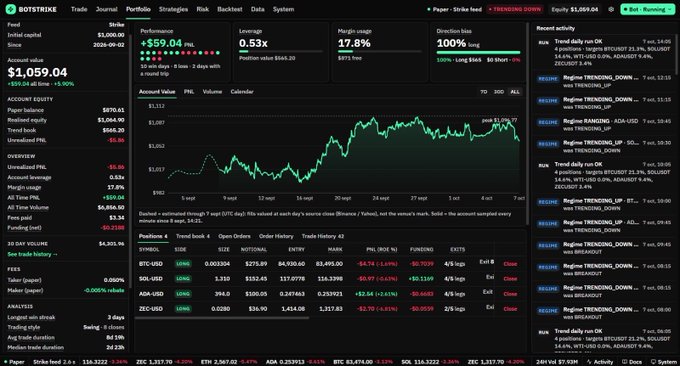Viewport: 680px width, 366px height.
Task: Click the LONG badge for BTC-USD
Action: tap(183, 264)
